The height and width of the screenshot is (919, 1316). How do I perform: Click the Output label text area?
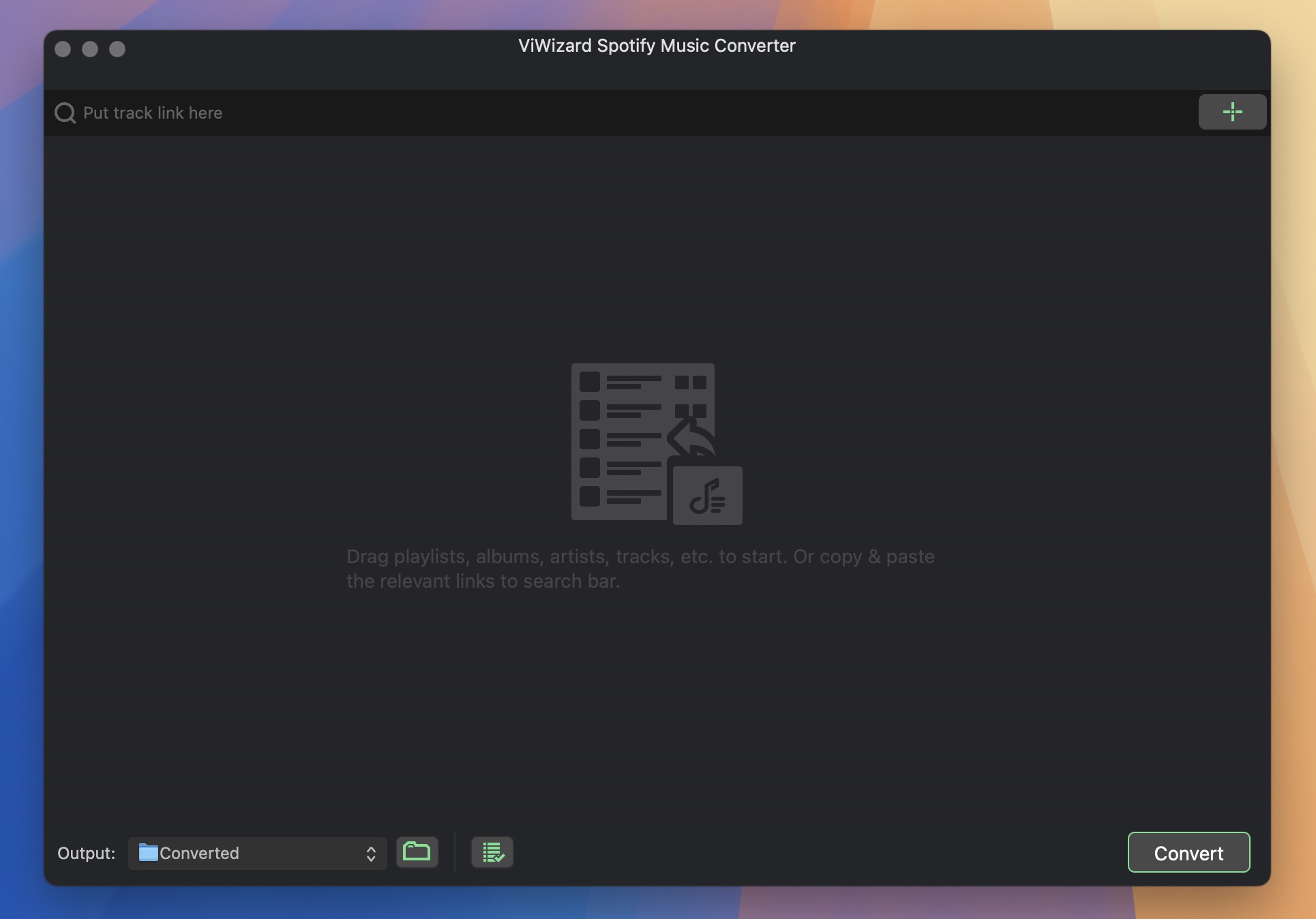[x=86, y=852]
